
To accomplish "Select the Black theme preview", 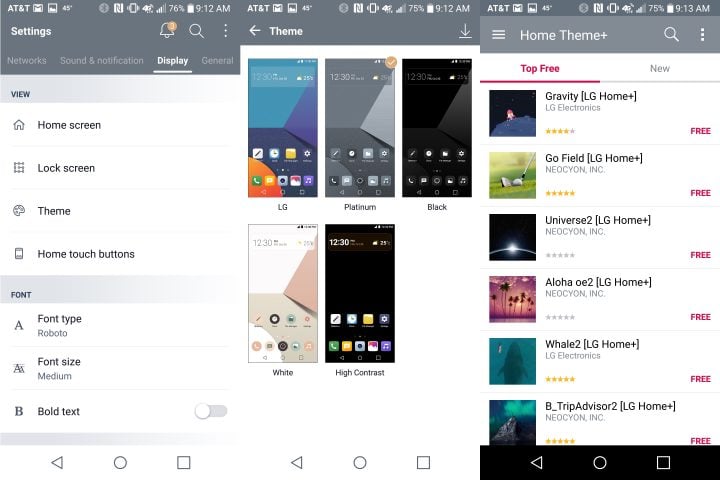I will pyautogui.click(x=437, y=128).
